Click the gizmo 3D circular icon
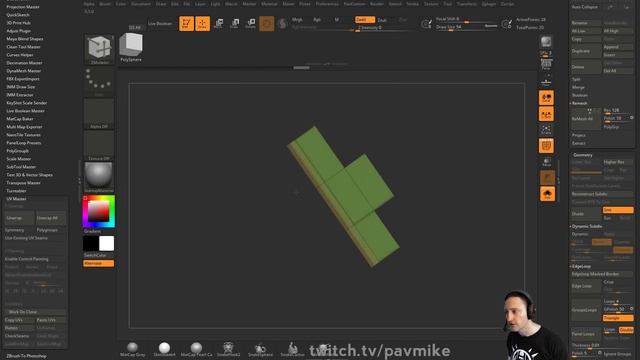Viewport: 640px width, 360px height. pos(267,24)
